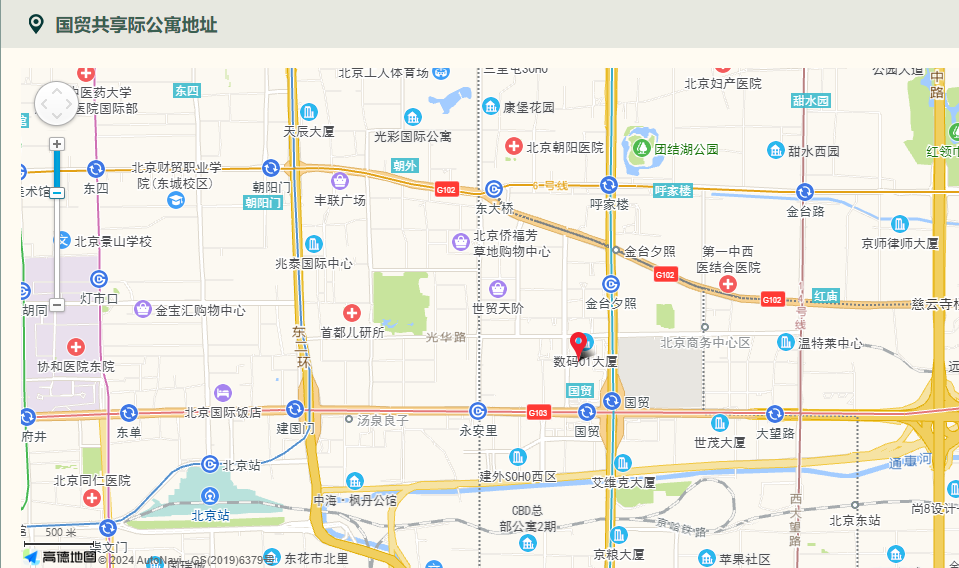Click the 丰联广场 shopping icon
The width and height of the screenshot is (959, 568).
339,181
